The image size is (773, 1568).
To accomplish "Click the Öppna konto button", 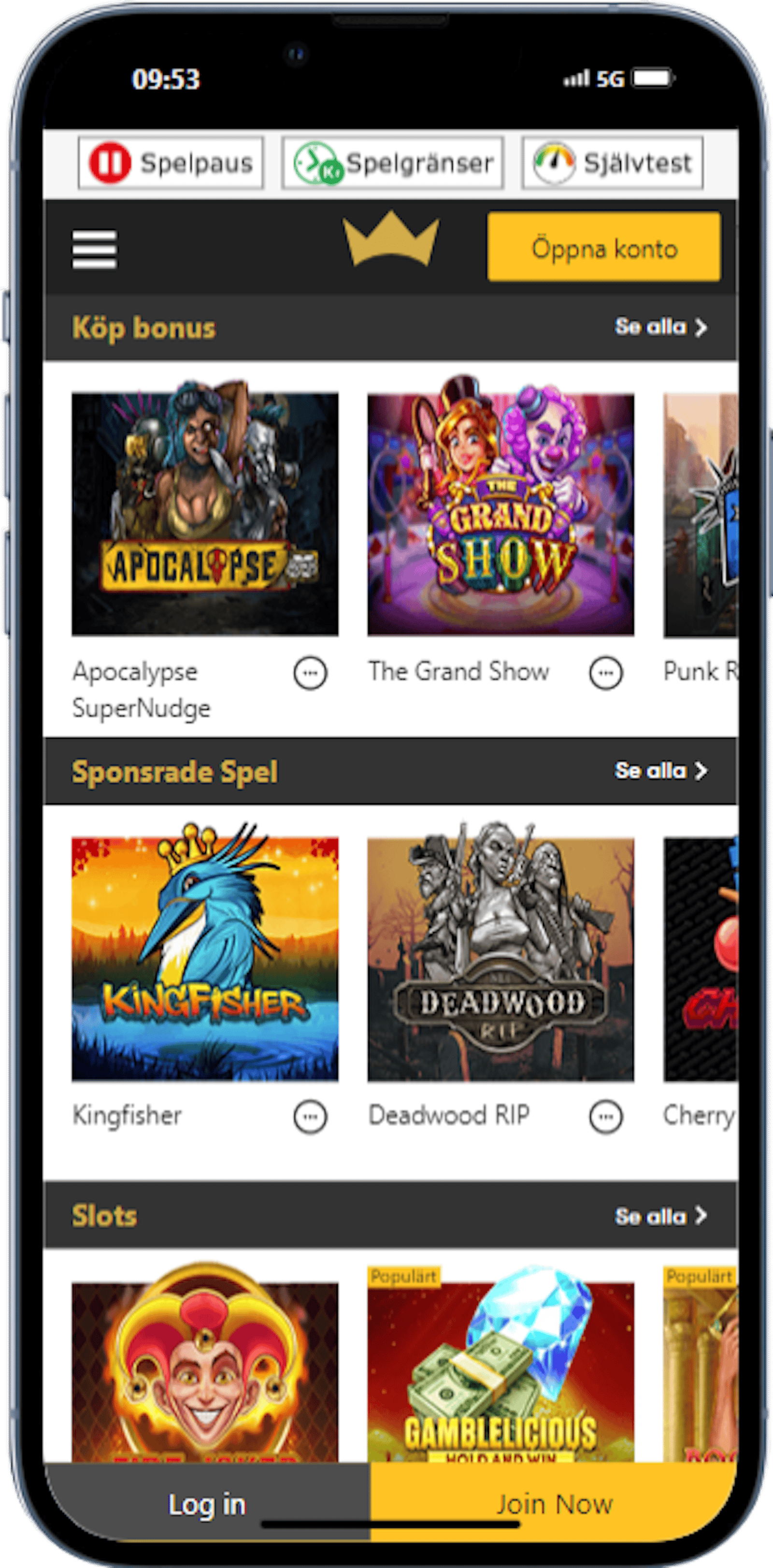I will pos(604,247).
